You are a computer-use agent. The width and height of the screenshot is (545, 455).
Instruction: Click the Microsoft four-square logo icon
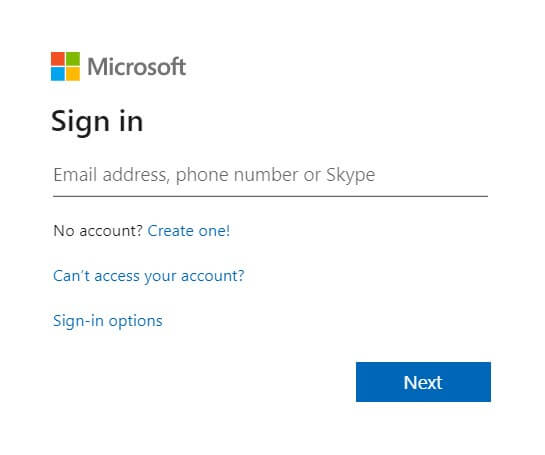point(65,66)
